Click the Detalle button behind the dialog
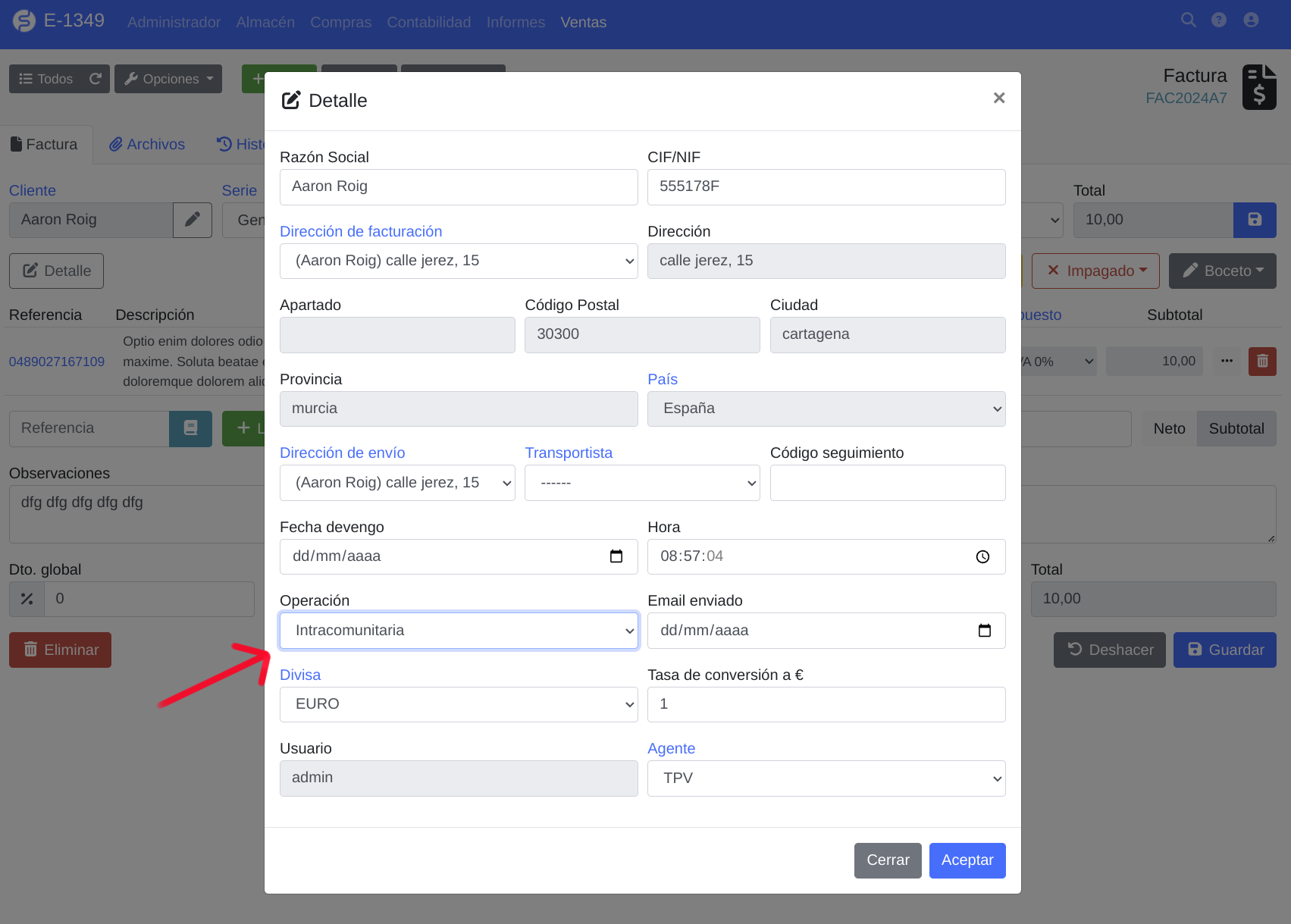Viewport: 1291px width, 924px height. [x=56, y=271]
